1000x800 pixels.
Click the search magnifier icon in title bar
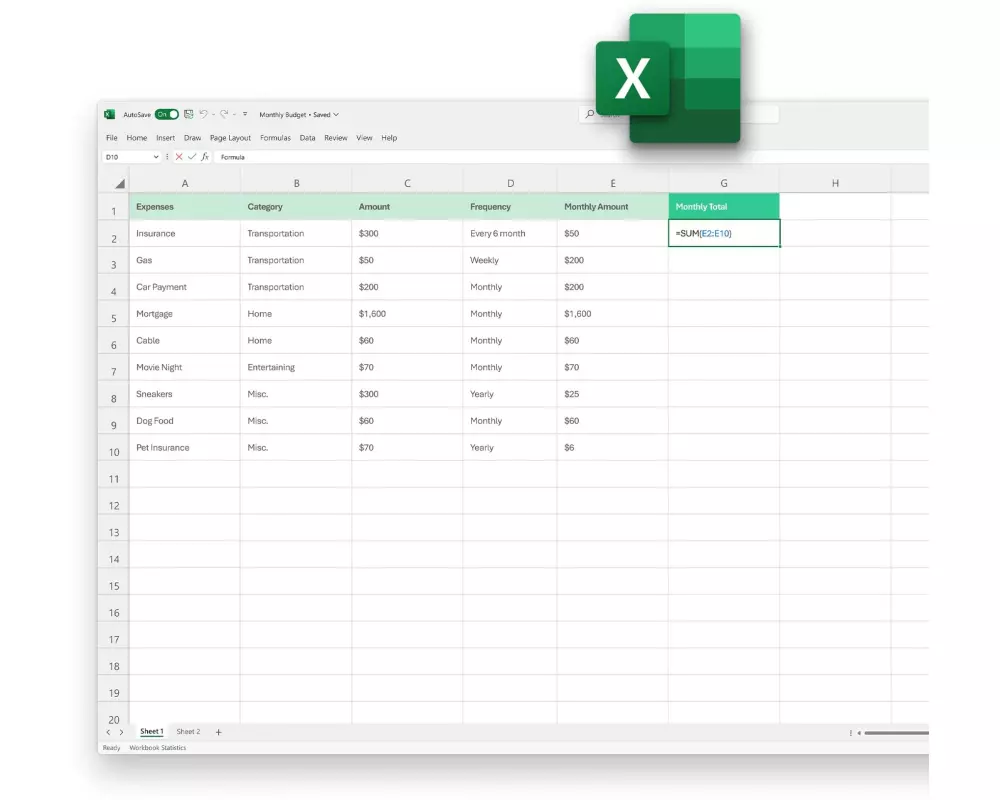point(590,115)
